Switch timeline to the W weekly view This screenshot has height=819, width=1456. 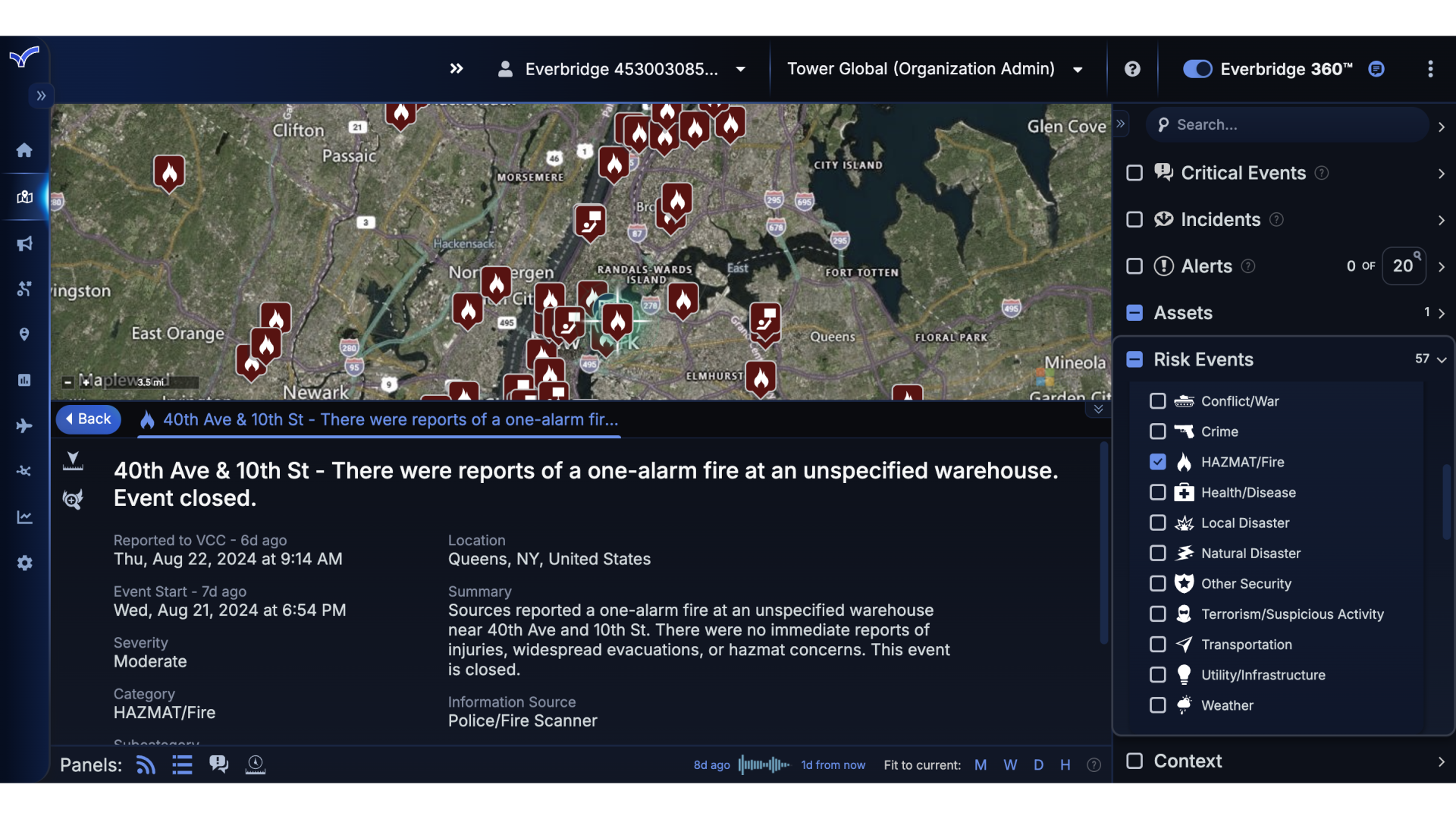1009,764
